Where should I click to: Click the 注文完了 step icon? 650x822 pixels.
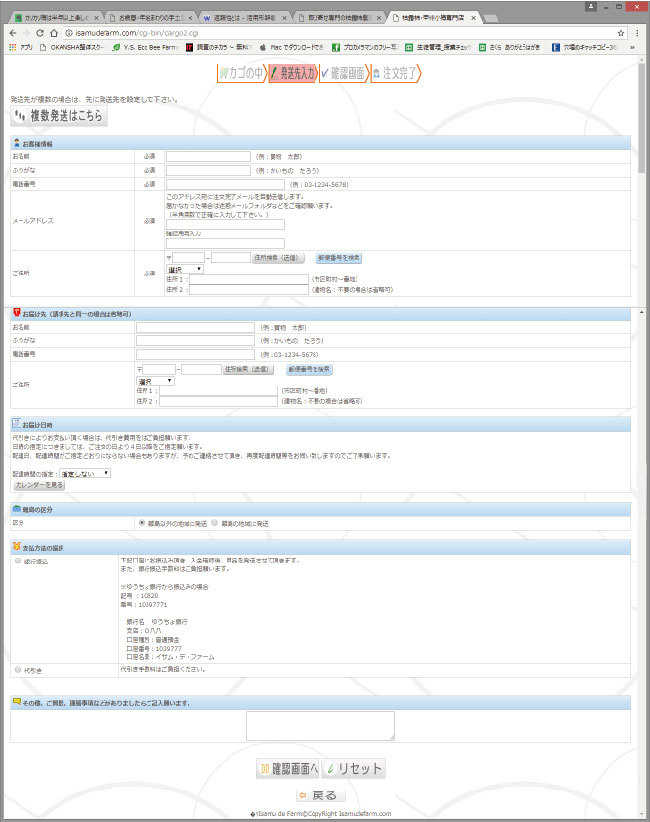pyautogui.click(x=395, y=73)
